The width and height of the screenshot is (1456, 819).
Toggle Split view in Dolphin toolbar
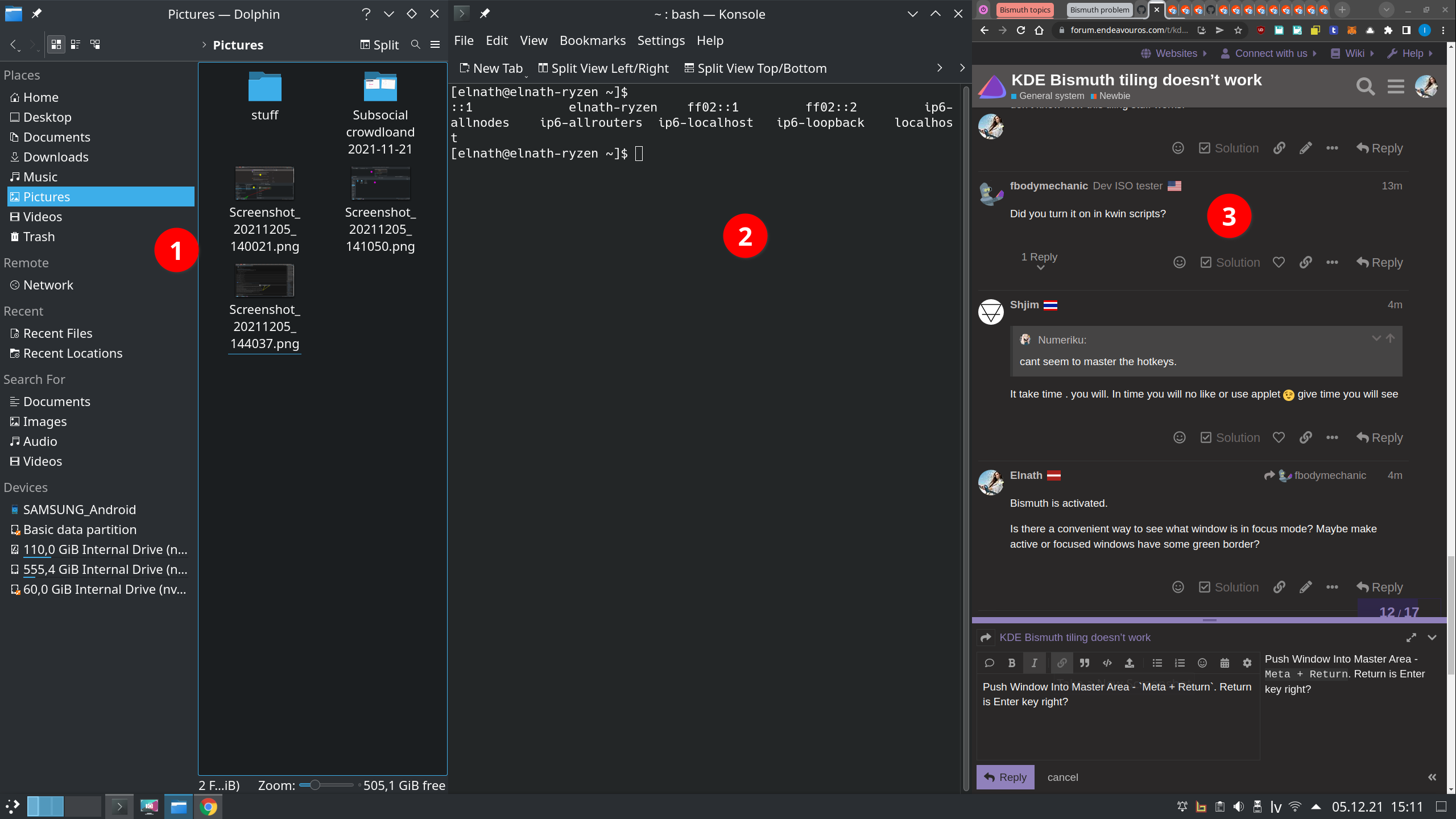(379, 44)
